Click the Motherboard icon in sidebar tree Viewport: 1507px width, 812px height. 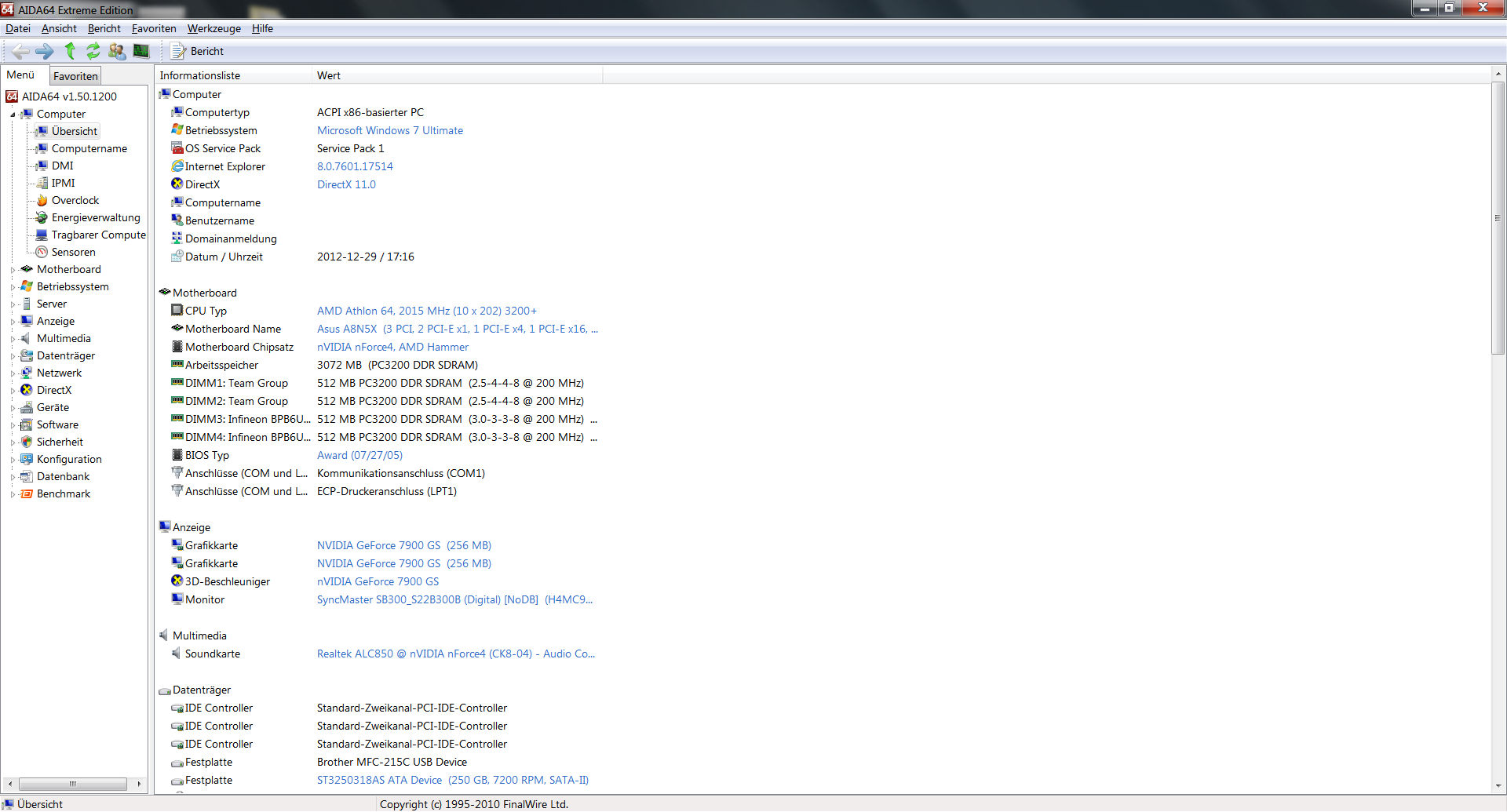27,269
